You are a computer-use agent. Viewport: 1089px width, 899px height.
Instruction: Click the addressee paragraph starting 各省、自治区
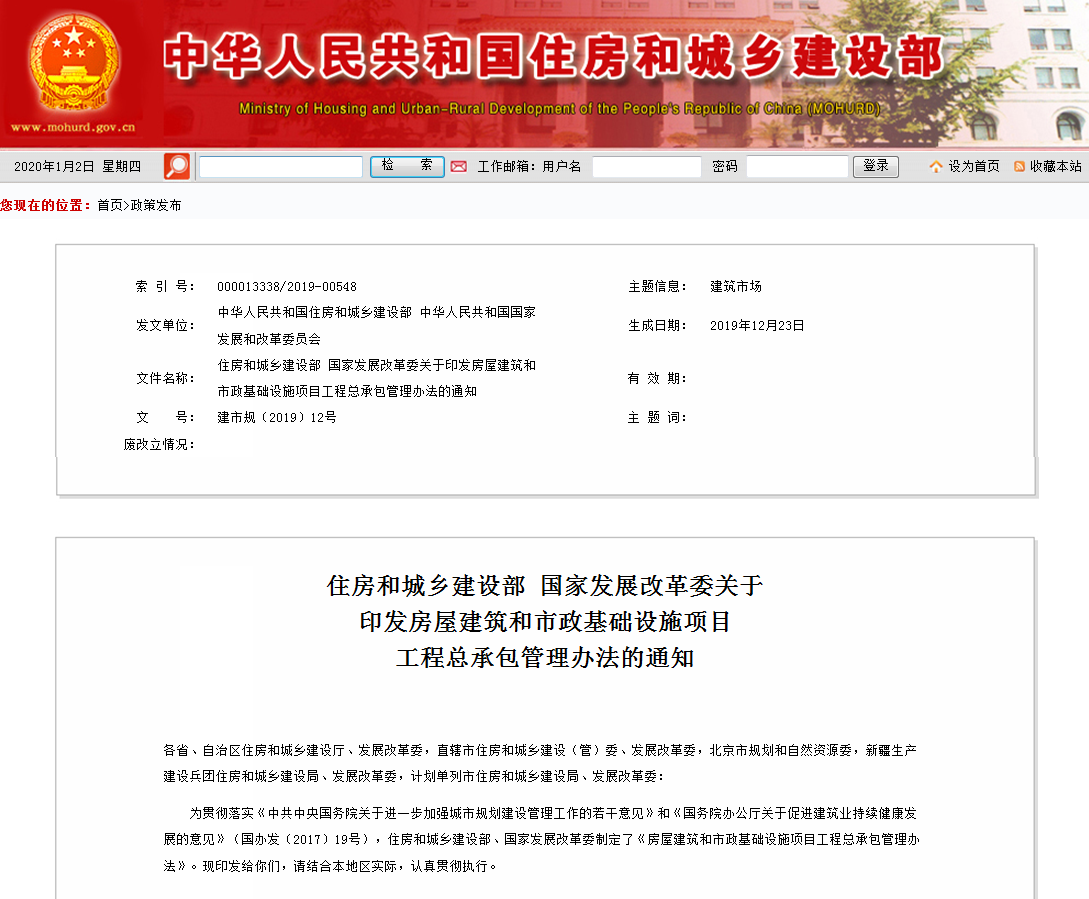(x=540, y=763)
